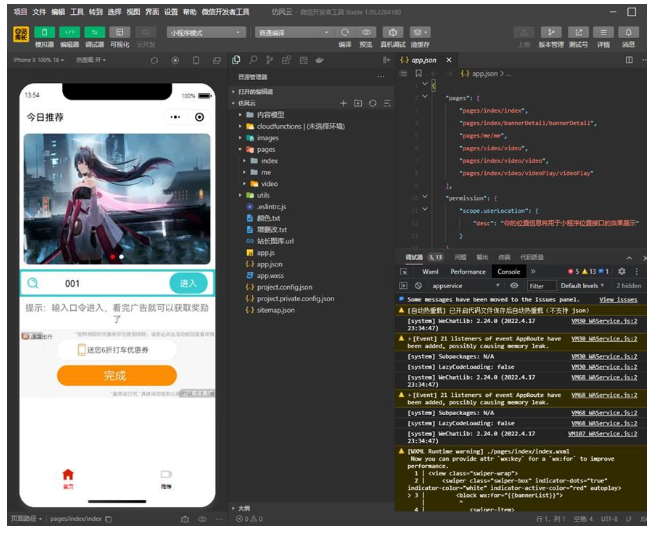Click the banner image in simulator
Viewport: 647px width, 536px height.
(x=117, y=198)
